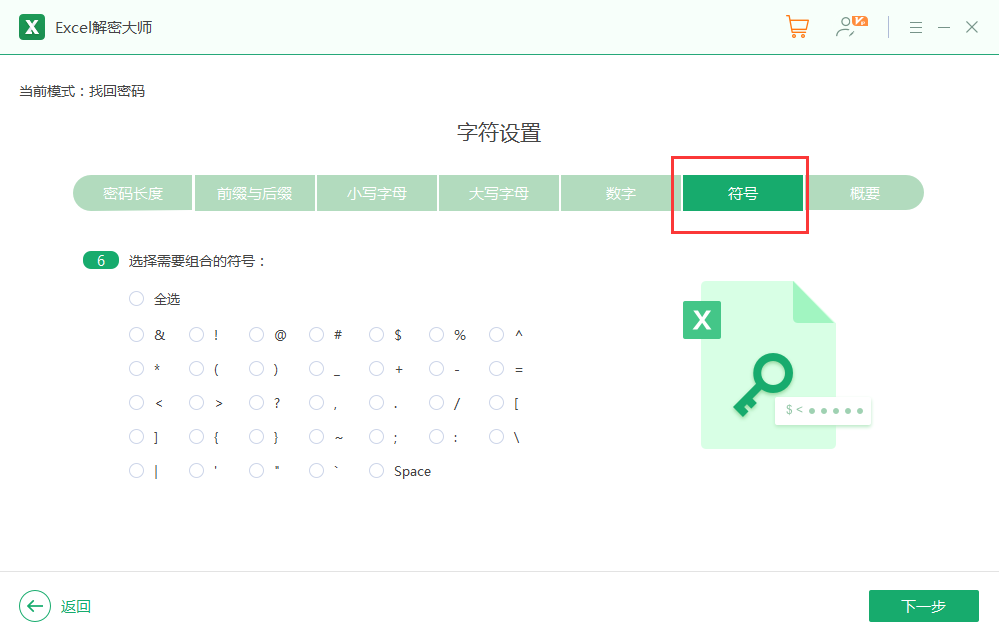Select the less-than < symbol
The image size is (999, 634).
click(136, 403)
